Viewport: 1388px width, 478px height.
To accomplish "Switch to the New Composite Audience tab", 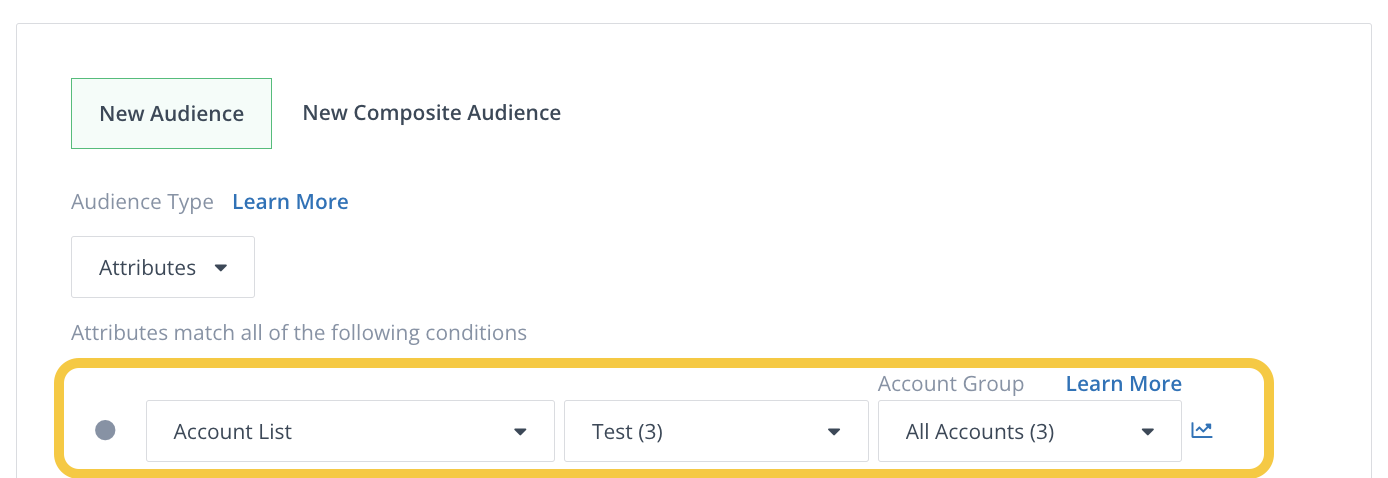I will pos(432,113).
